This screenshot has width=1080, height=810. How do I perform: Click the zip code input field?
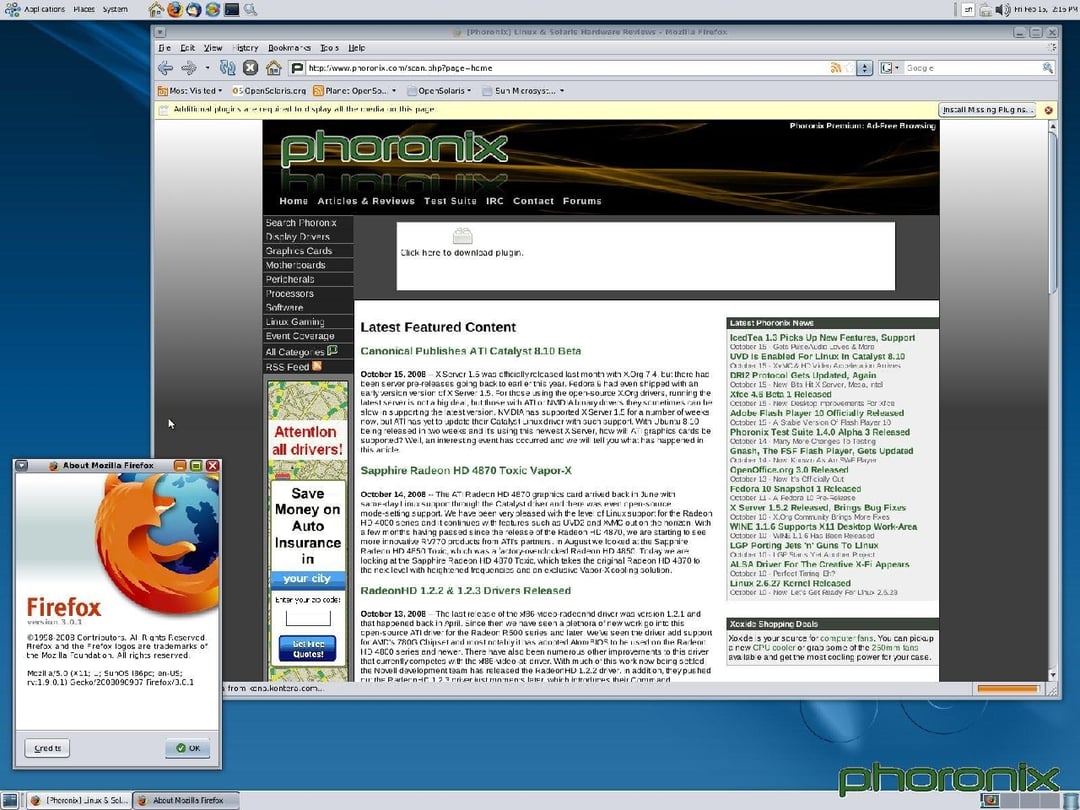[308, 617]
